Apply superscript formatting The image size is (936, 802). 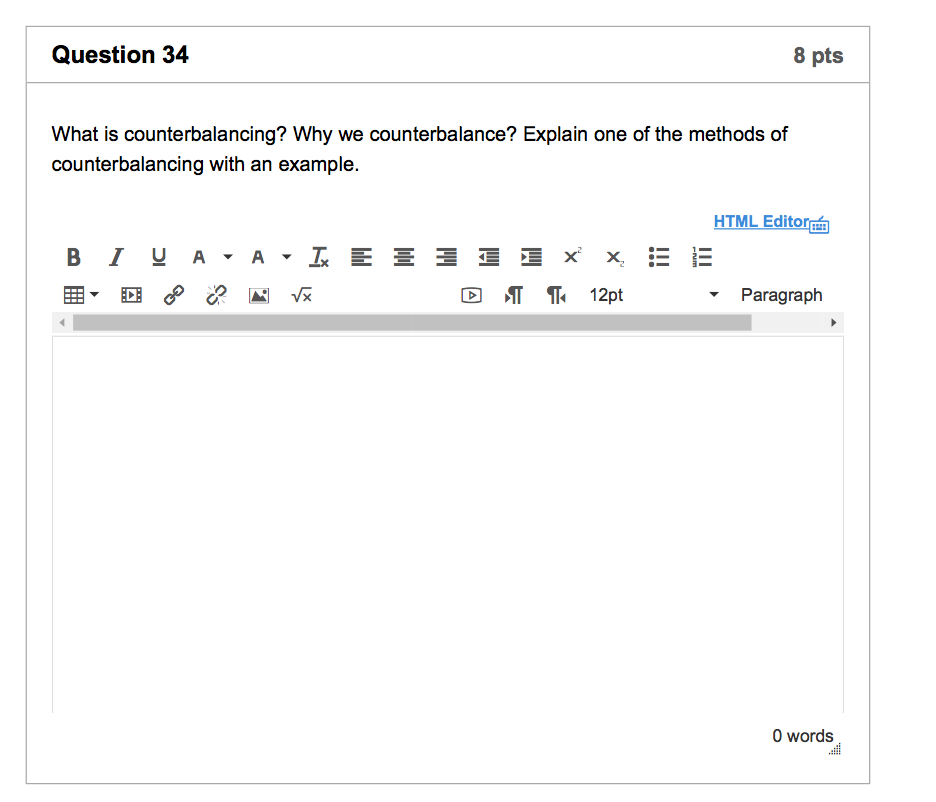pos(572,256)
